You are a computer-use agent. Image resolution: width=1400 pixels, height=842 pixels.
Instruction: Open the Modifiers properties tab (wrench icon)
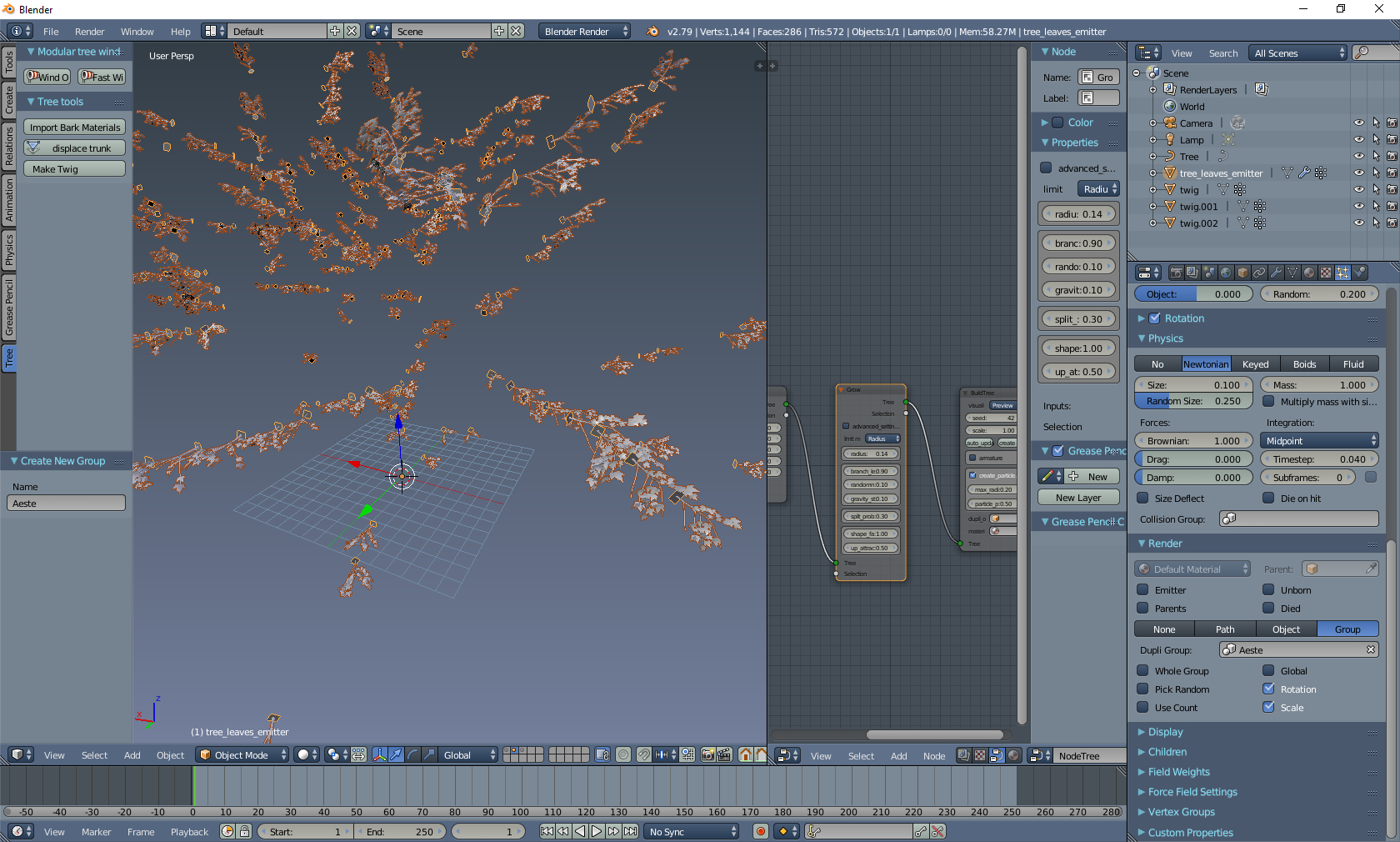(x=1276, y=273)
